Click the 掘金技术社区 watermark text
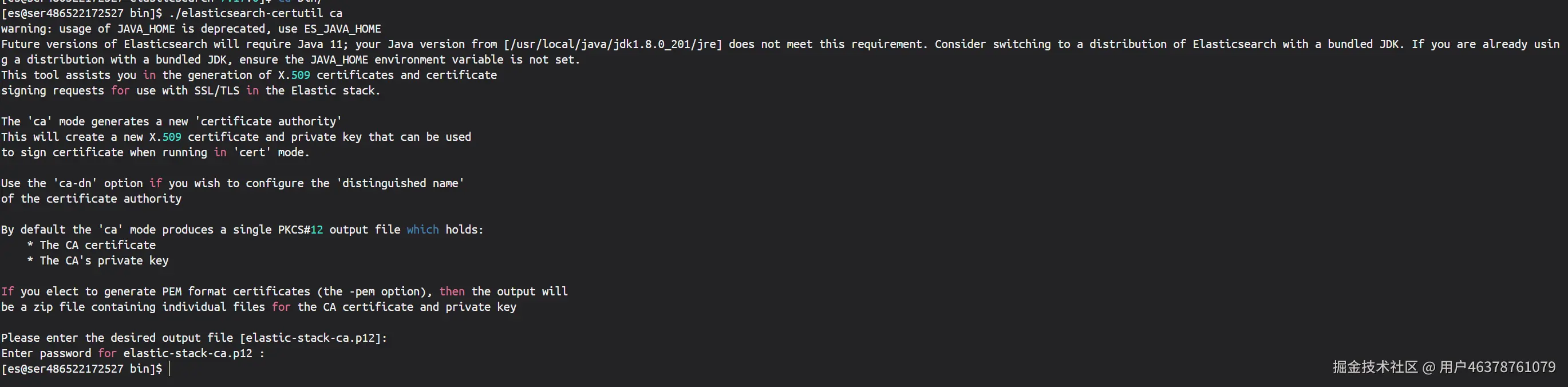 [x=1375, y=367]
